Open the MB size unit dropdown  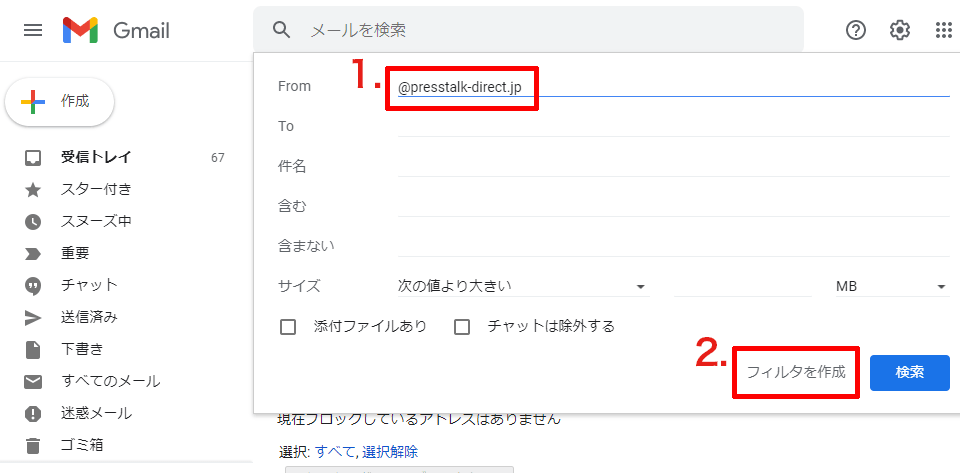[x=893, y=286]
